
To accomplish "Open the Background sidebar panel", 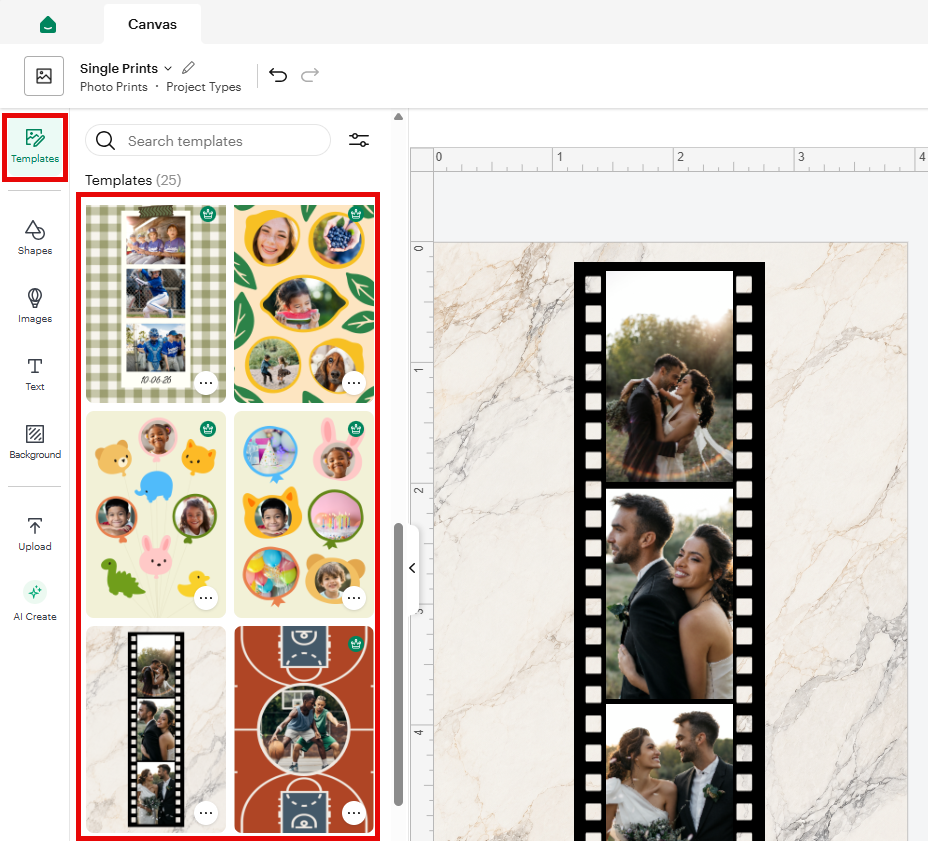I will [35, 442].
